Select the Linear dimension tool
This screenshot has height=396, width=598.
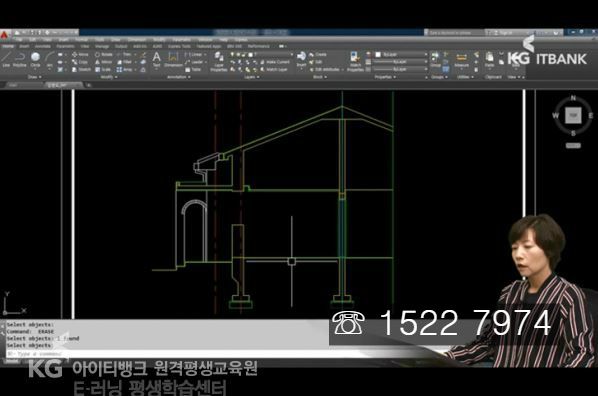(195, 55)
